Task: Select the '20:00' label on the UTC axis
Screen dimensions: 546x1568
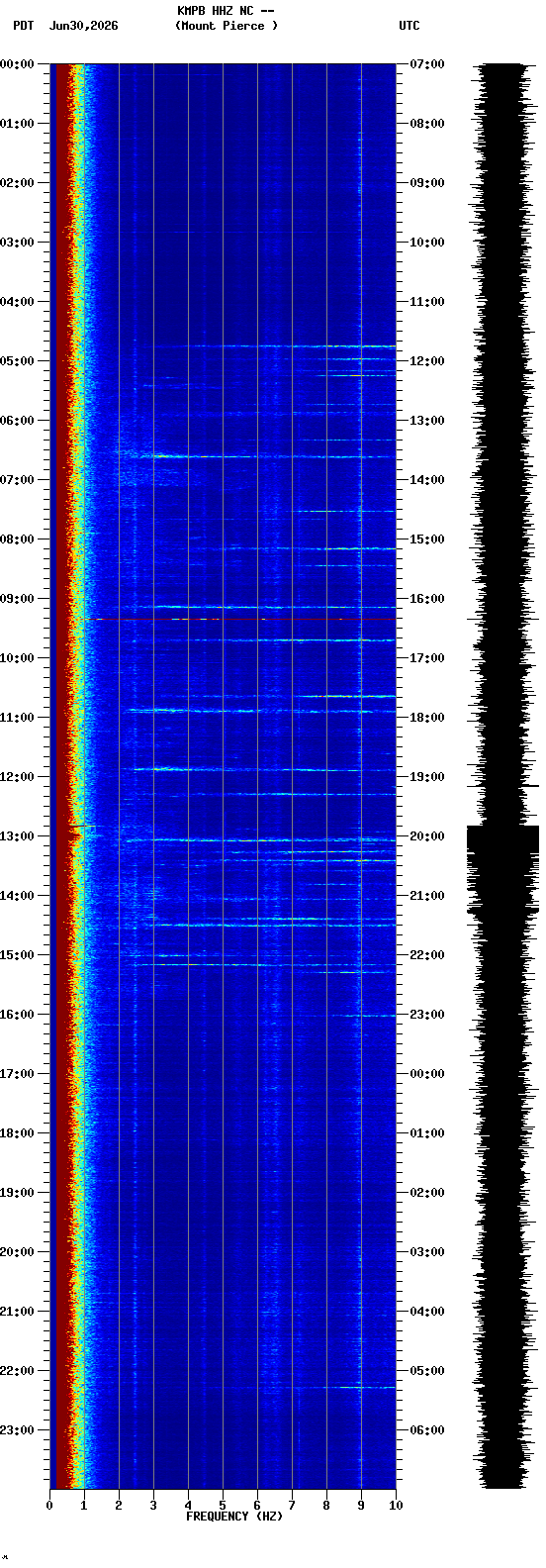Action: click(x=426, y=836)
